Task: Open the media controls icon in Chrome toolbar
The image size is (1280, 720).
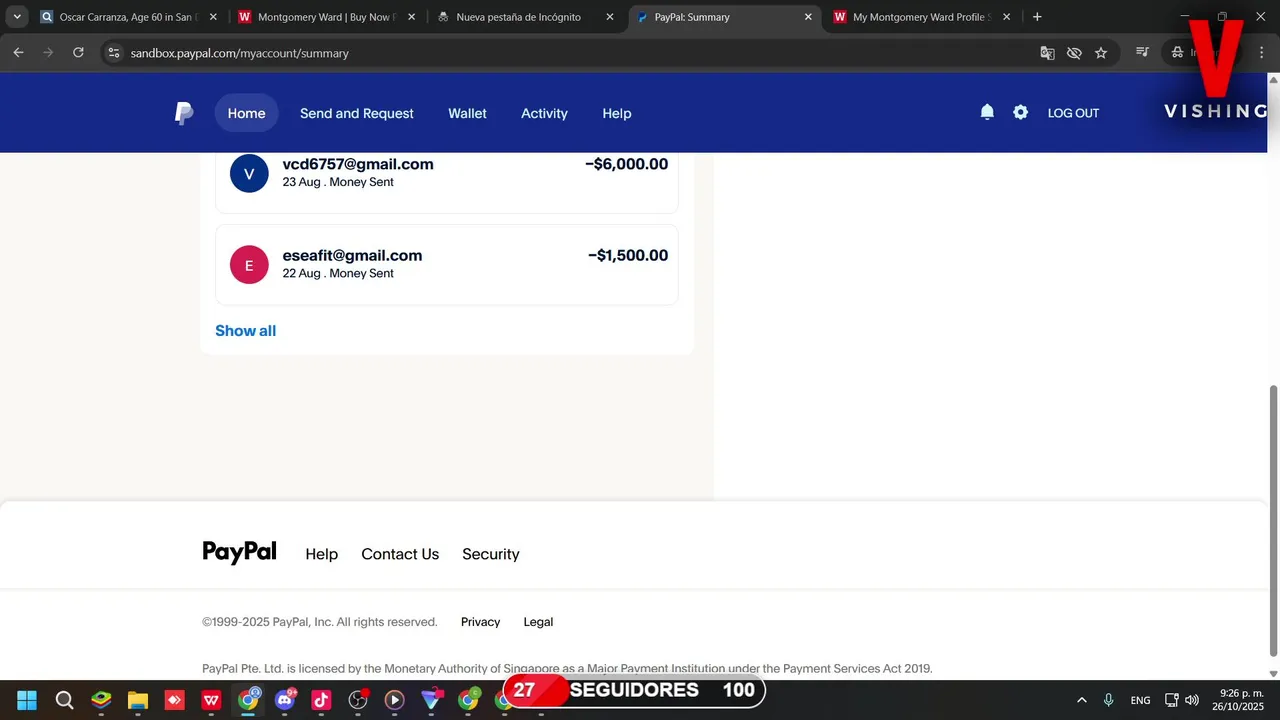Action: click(x=1142, y=53)
